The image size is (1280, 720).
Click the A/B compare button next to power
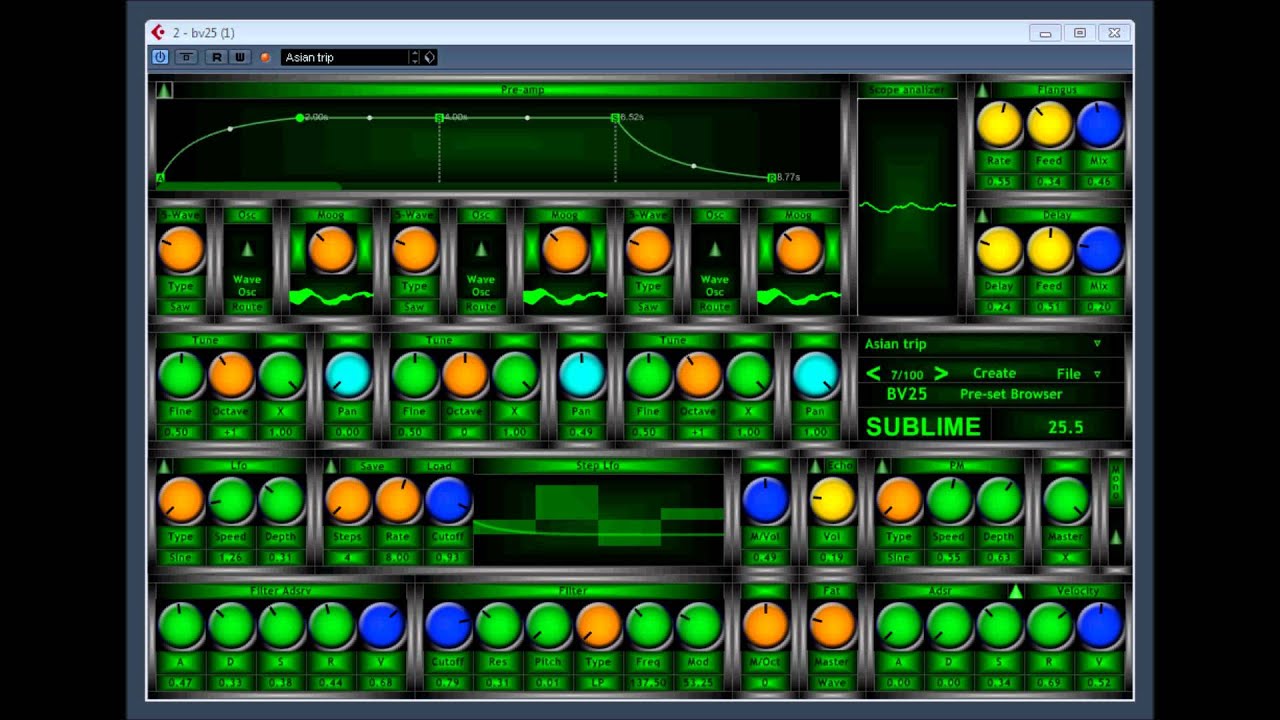186,57
